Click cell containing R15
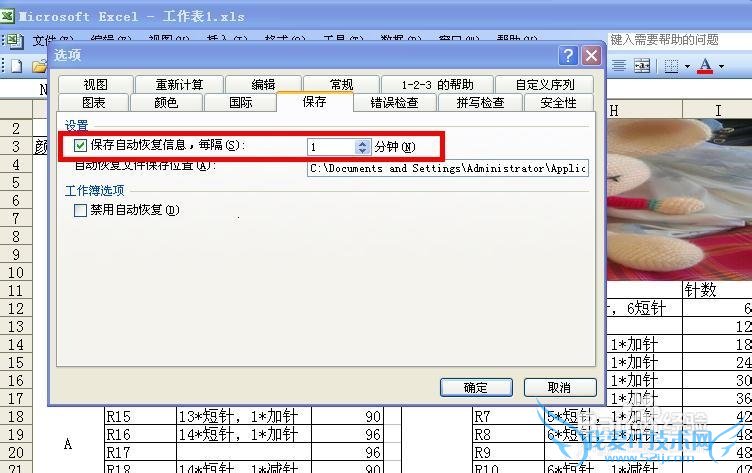The height and width of the screenshot is (473, 752). 140,416
